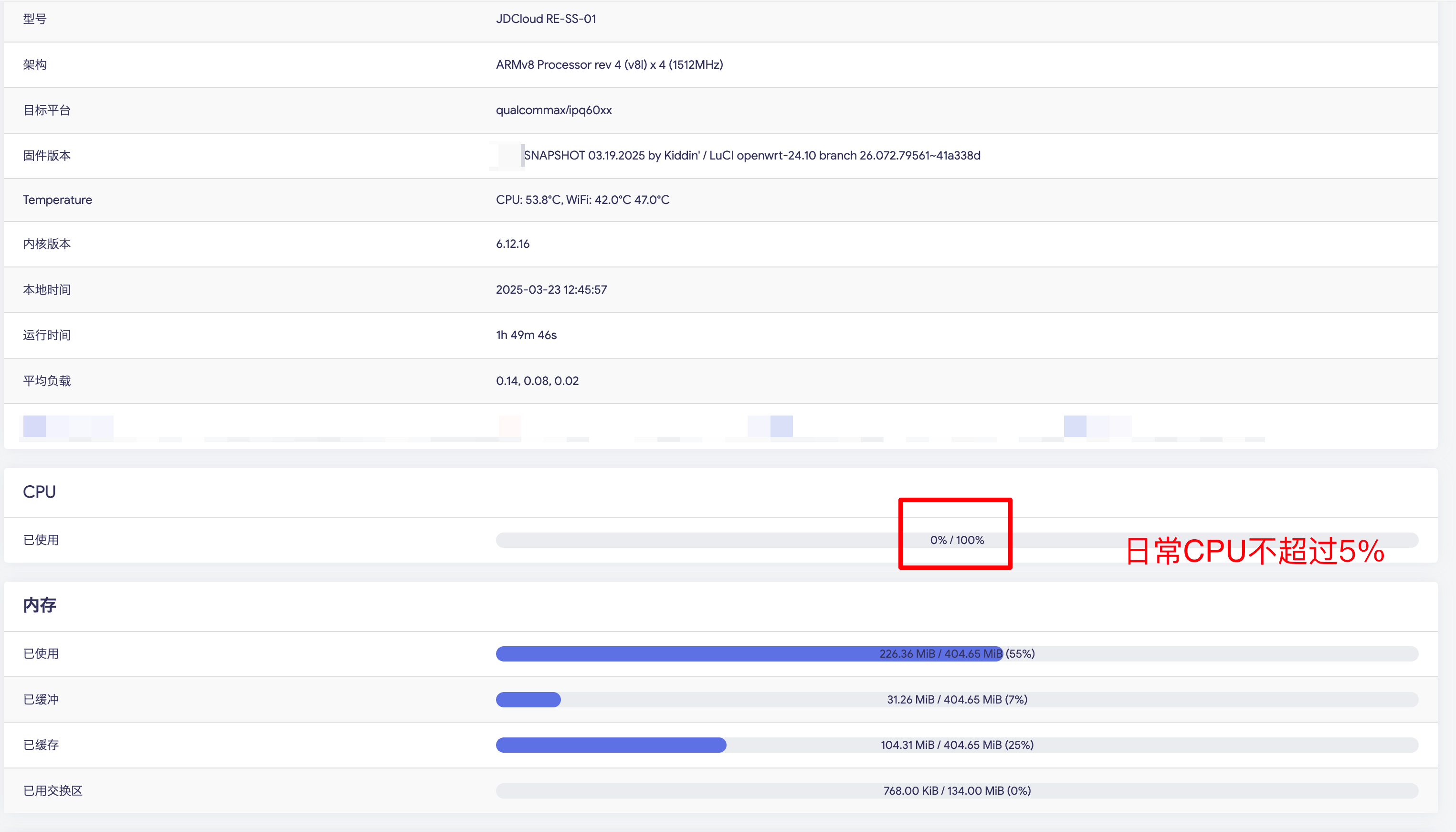
Task: Click the uptime value 1h 49m 46s
Action: click(526, 335)
